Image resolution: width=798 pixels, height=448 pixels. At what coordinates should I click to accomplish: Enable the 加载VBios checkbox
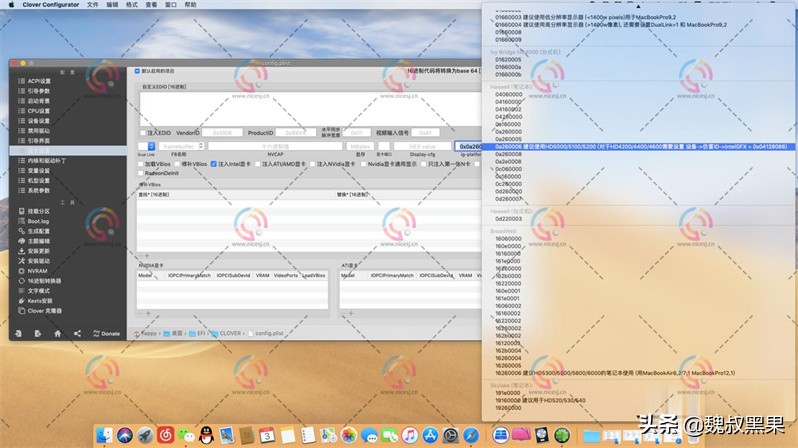pyautogui.click(x=141, y=164)
